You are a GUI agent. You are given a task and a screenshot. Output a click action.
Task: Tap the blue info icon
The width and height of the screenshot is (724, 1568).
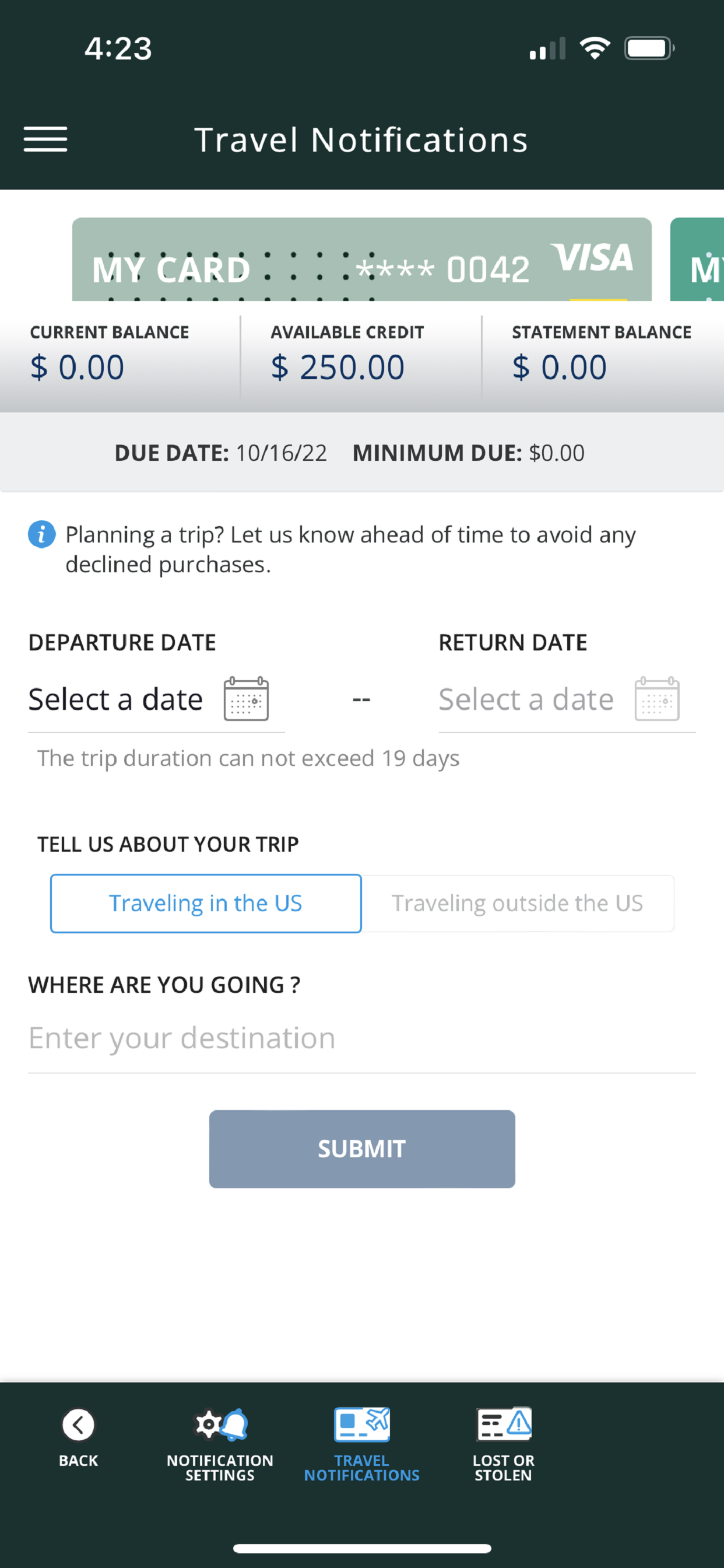pos(42,534)
